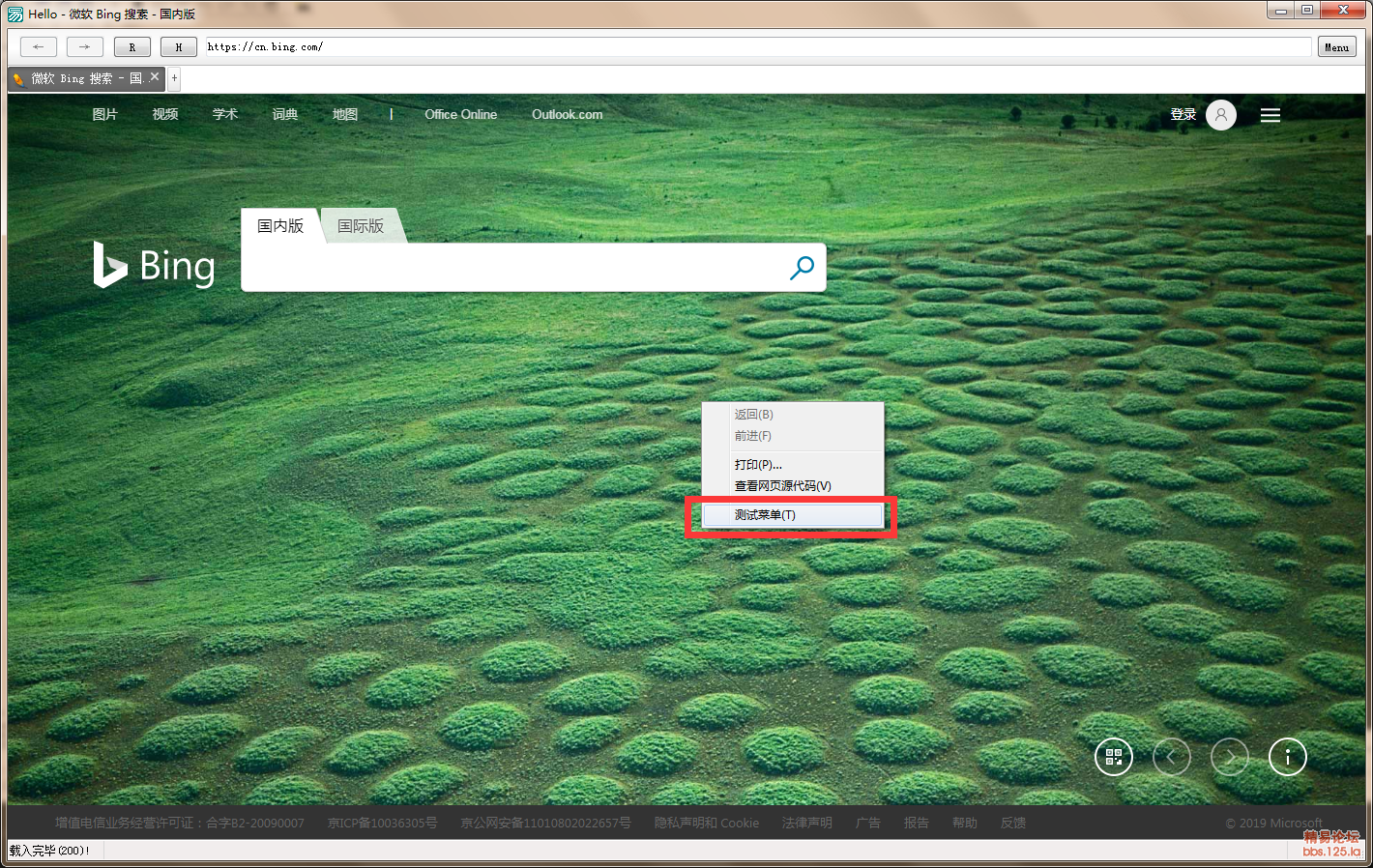
Task: Open the 京ICP备10036305号 footer link
Action: 382,823
